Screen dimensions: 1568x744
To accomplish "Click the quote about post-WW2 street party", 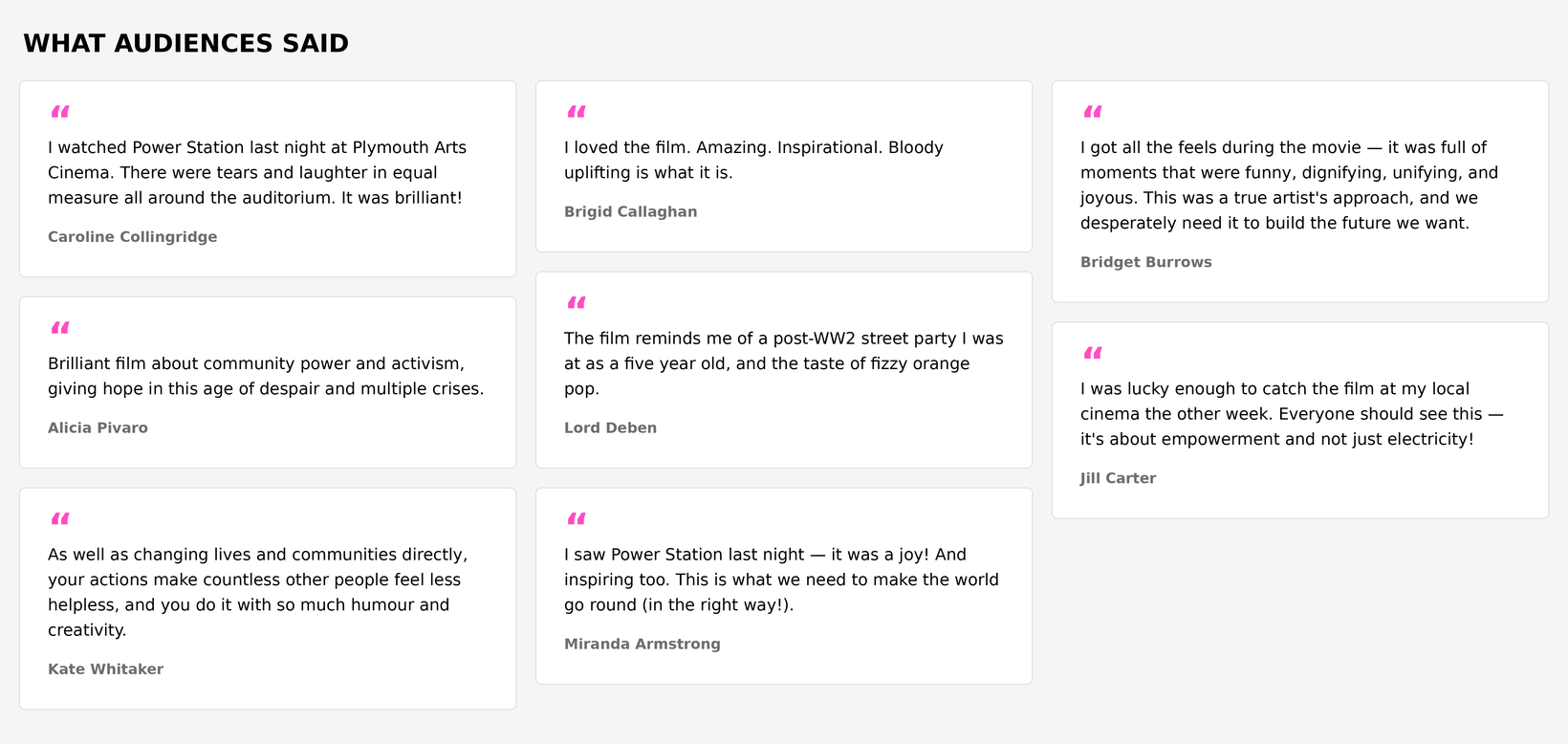I will click(x=784, y=363).
